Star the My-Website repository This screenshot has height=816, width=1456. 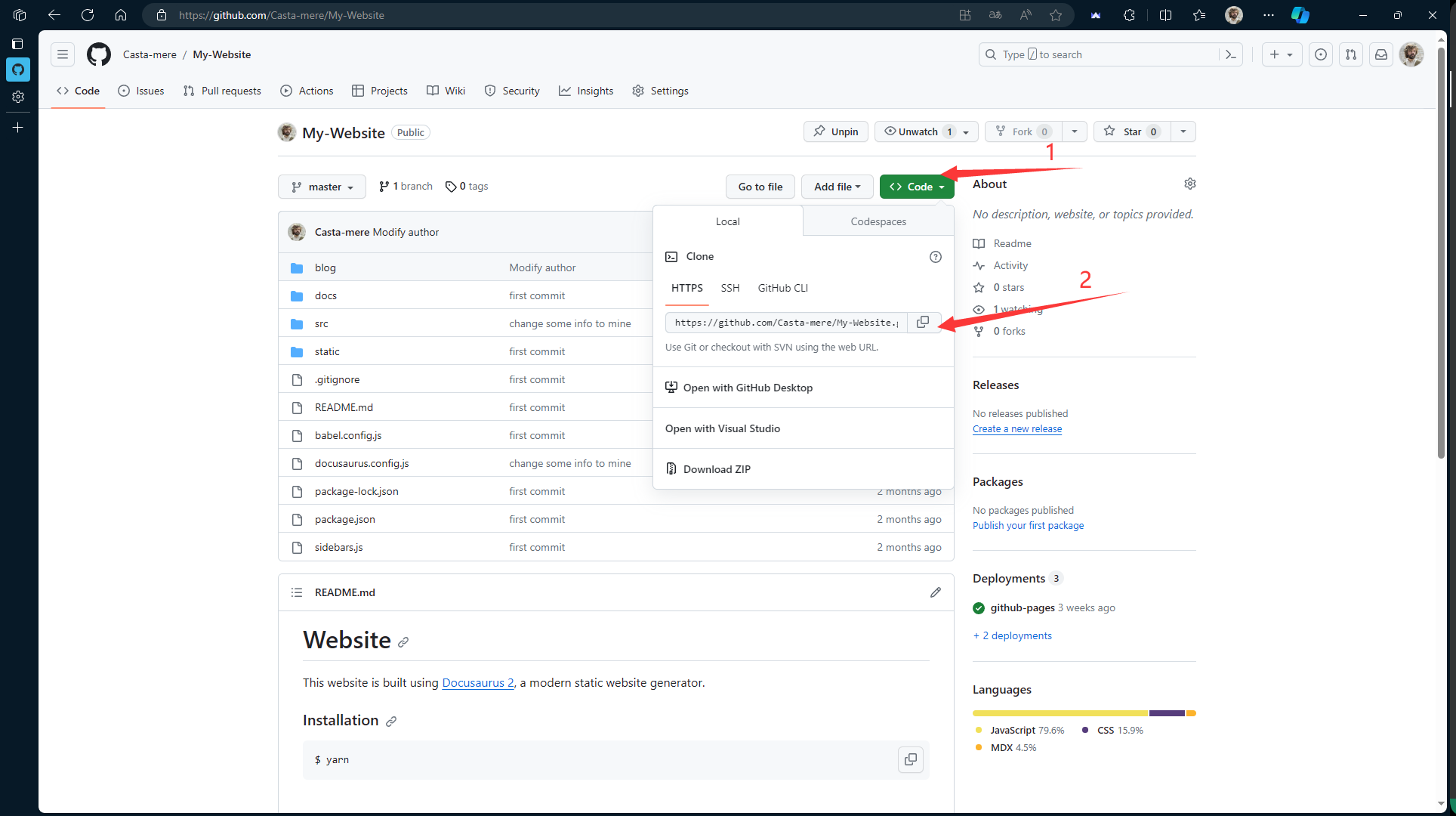[x=1133, y=131]
